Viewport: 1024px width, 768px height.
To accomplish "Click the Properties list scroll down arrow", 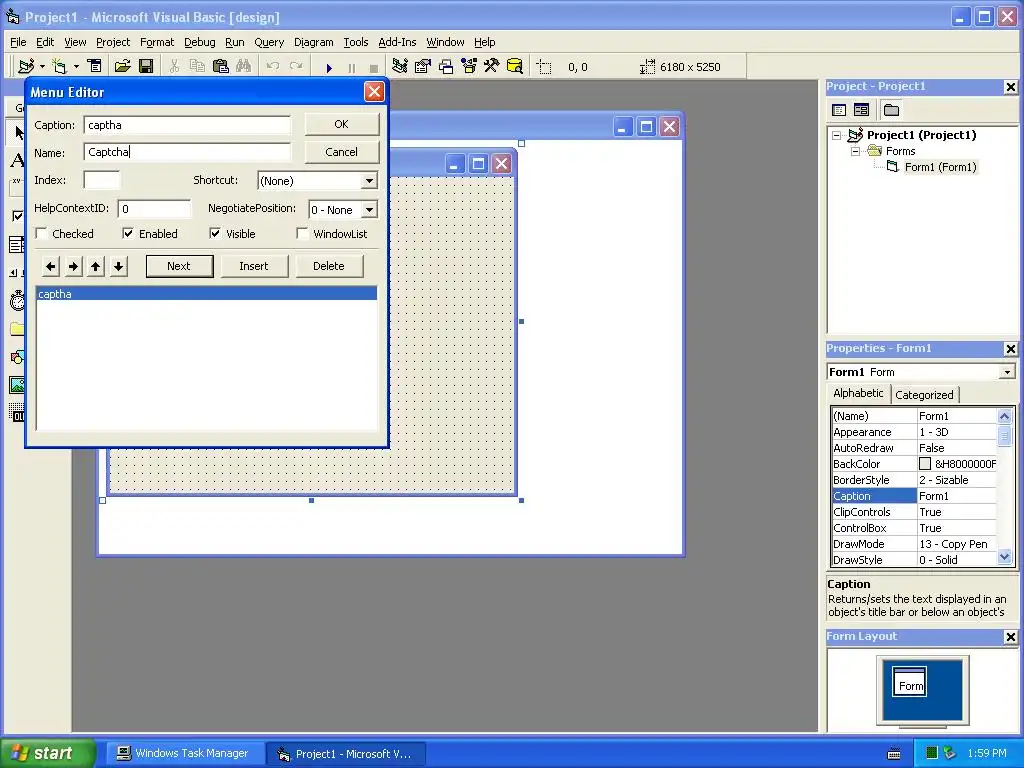I will 1004,557.
